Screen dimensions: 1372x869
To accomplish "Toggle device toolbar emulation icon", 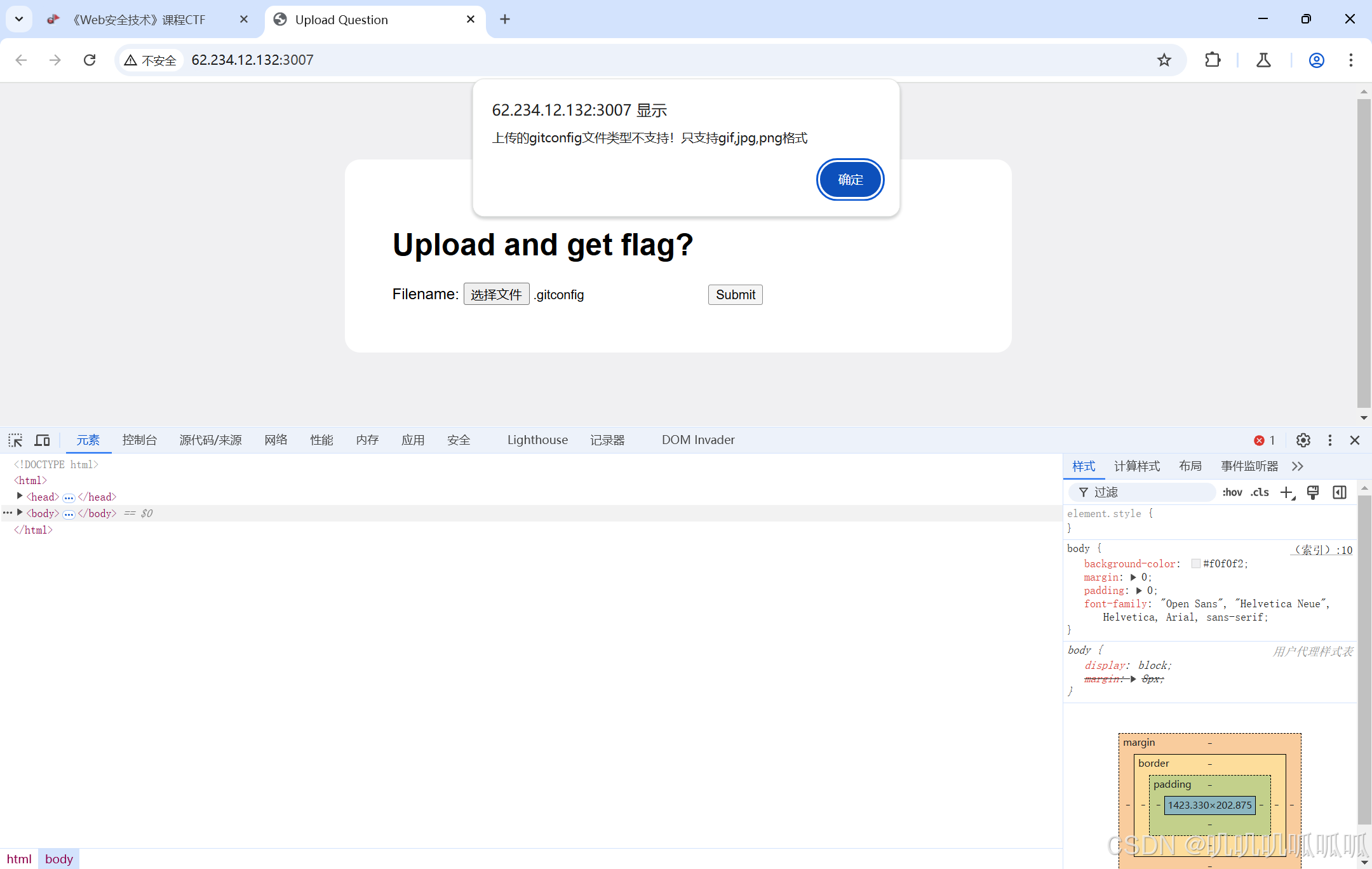I will 43,440.
